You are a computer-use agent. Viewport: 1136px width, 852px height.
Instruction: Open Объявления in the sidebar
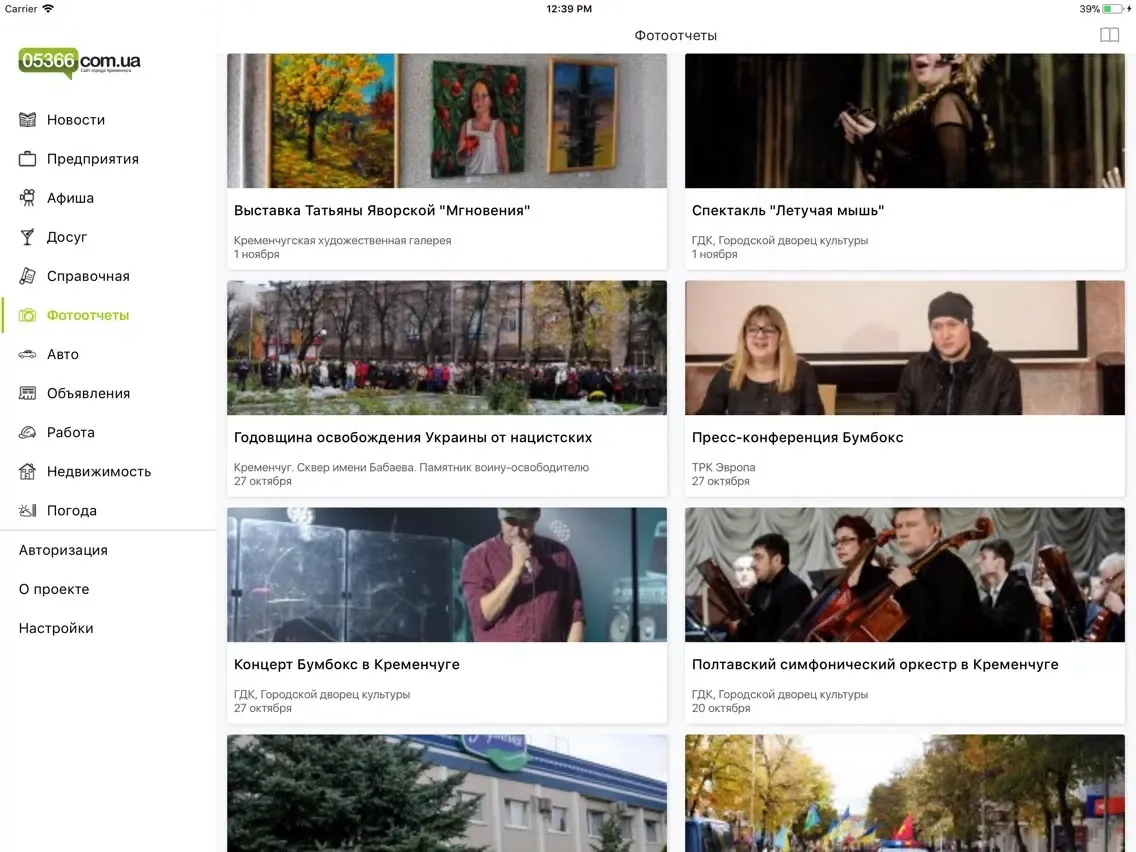(x=88, y=393)
